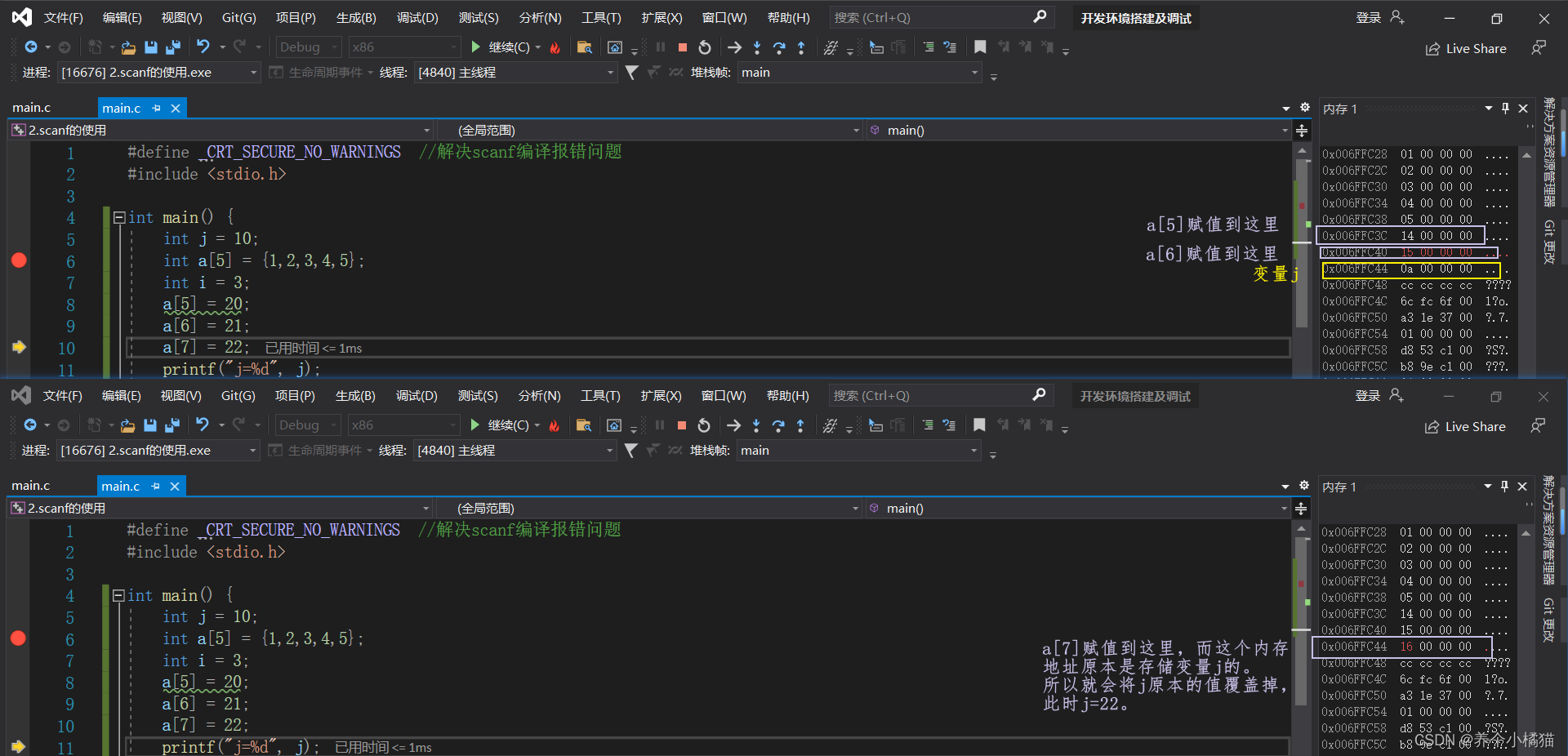Viewport: 1568px width, 756px height.
Task: Open 调试(D) menu in top window
Action: click(x=417, y=17)
